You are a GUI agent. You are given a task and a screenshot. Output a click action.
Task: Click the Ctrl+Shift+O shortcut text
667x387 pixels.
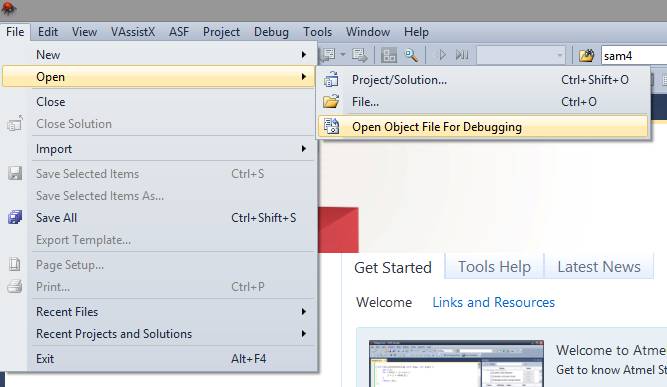[595, 80]
